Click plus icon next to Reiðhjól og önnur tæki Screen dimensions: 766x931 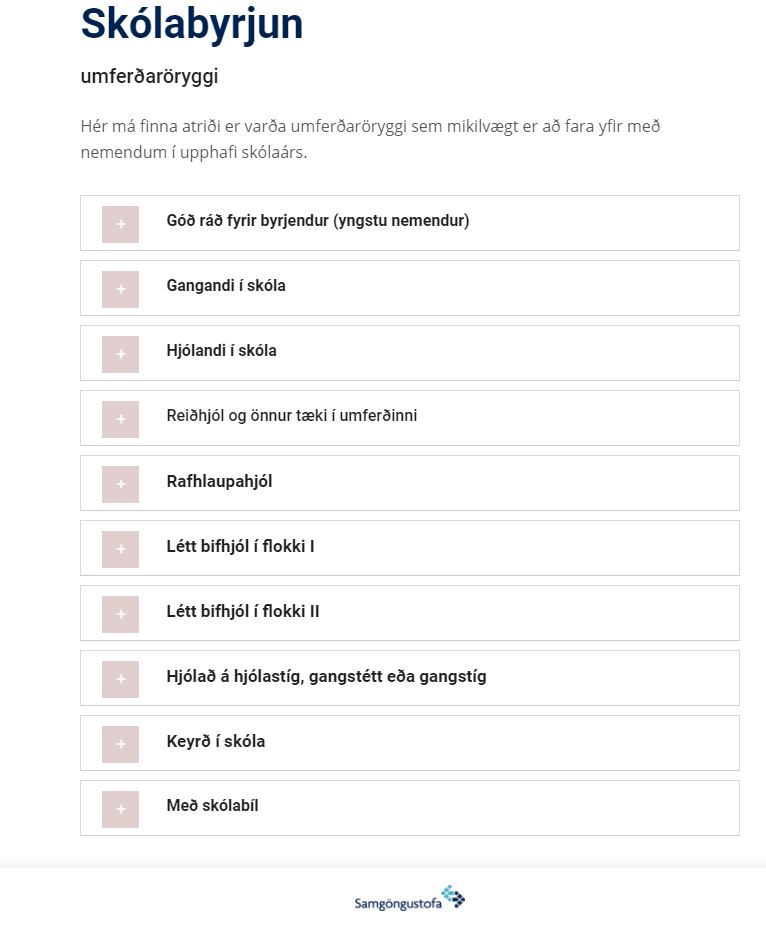pyautogui.click(x=121, y=419)
